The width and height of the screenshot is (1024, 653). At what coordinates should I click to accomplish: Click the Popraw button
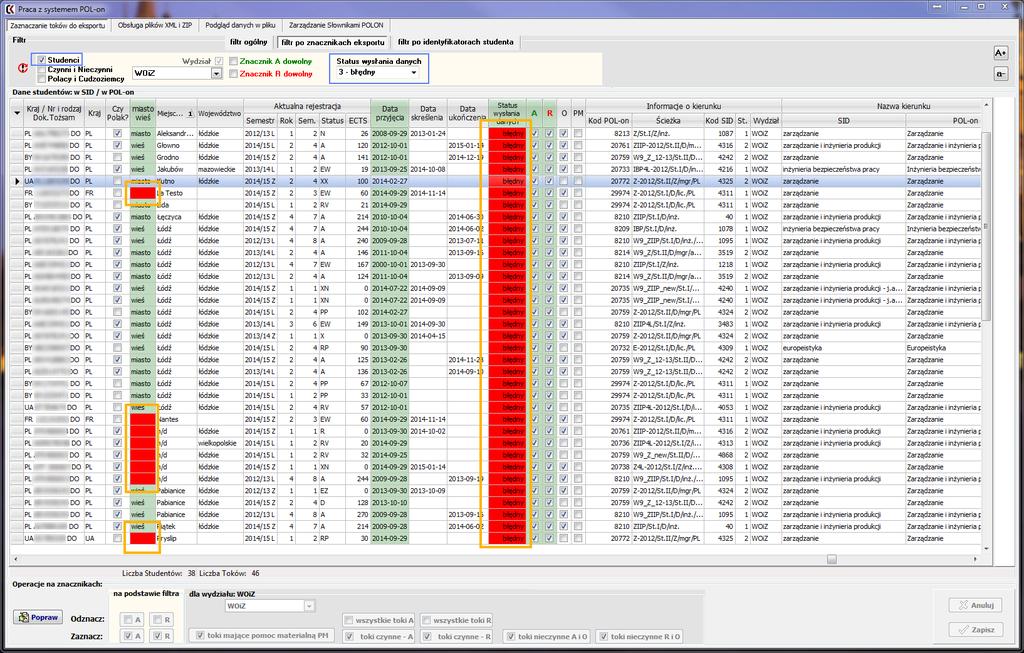pos(38,617)
